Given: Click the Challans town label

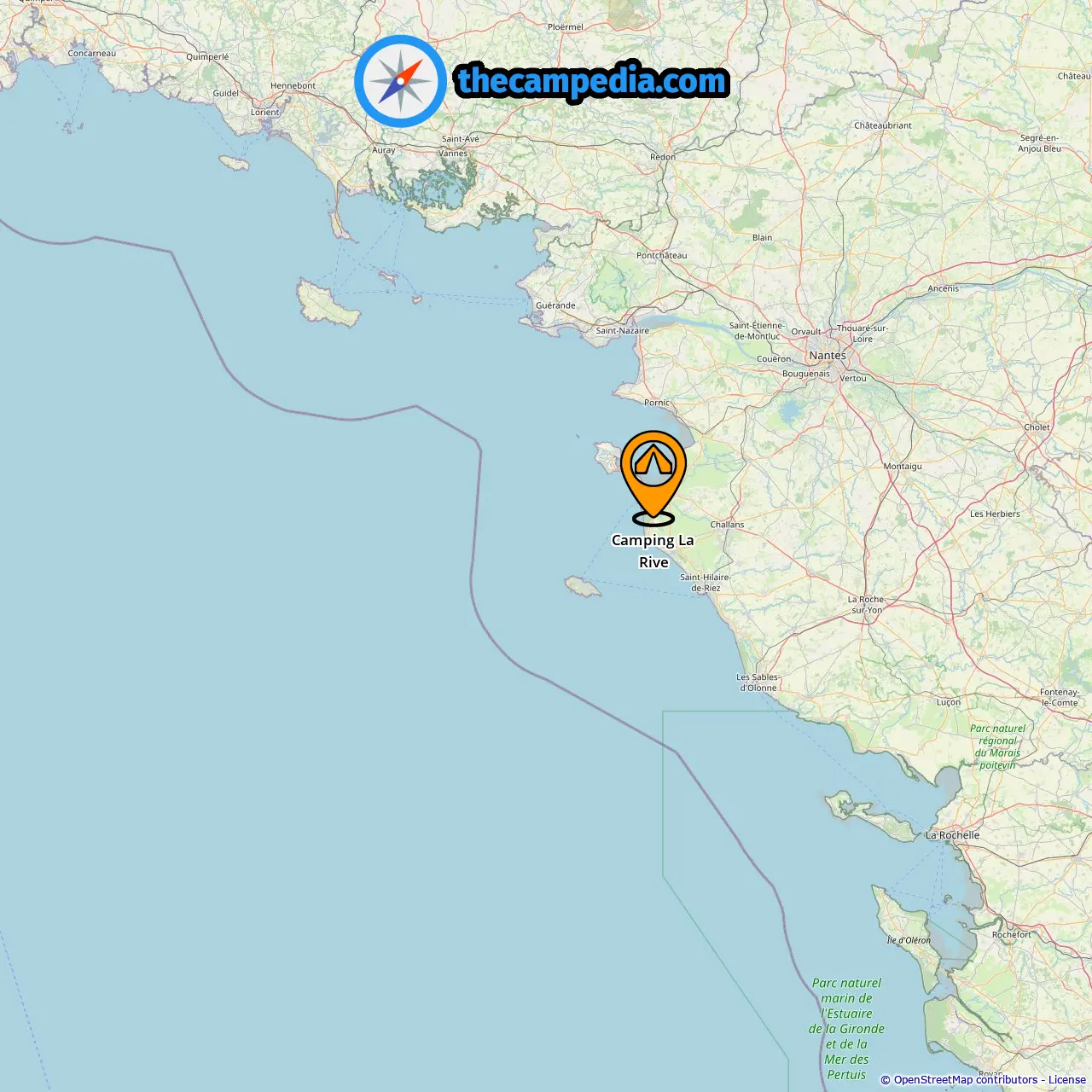Looking at the screenshot, I should tap(727, 525).
